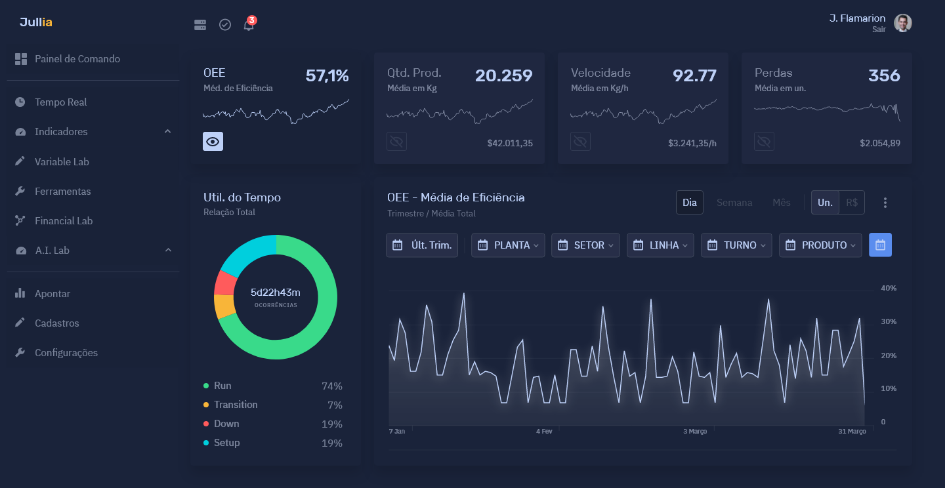The height and width of the screenshot is (488, 945).
Task: Switch chart to Semana view
Action: 734,203
